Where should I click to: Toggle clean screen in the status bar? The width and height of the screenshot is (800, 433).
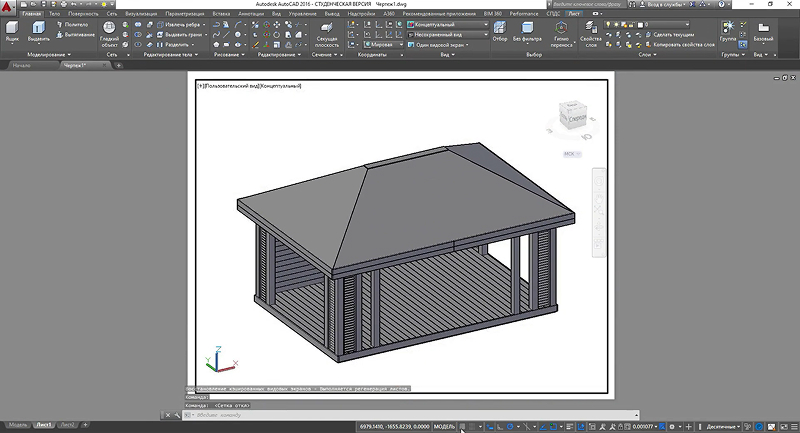pos(784,426)
